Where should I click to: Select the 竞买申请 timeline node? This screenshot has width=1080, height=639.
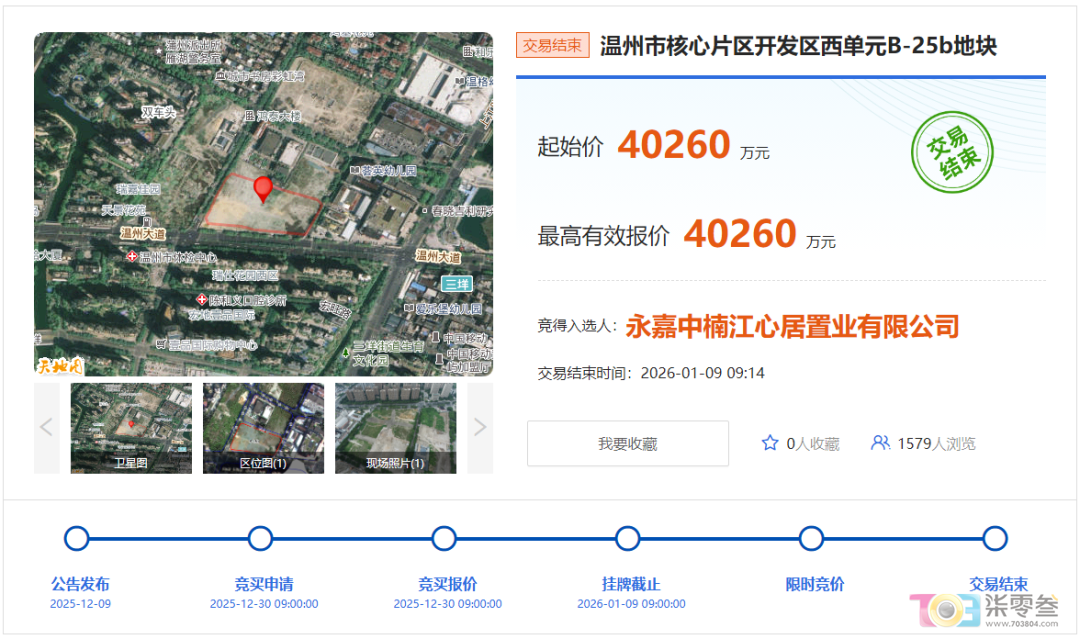[x=260, y=538]
